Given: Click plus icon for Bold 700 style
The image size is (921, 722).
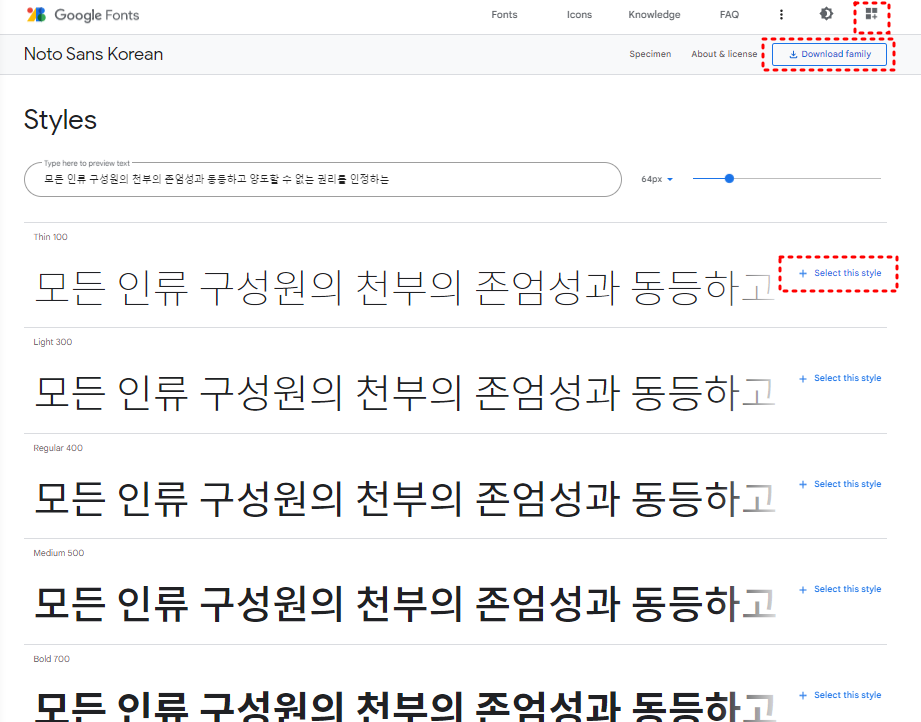Looking at the screenshot, I should click(x=803, y=695).
